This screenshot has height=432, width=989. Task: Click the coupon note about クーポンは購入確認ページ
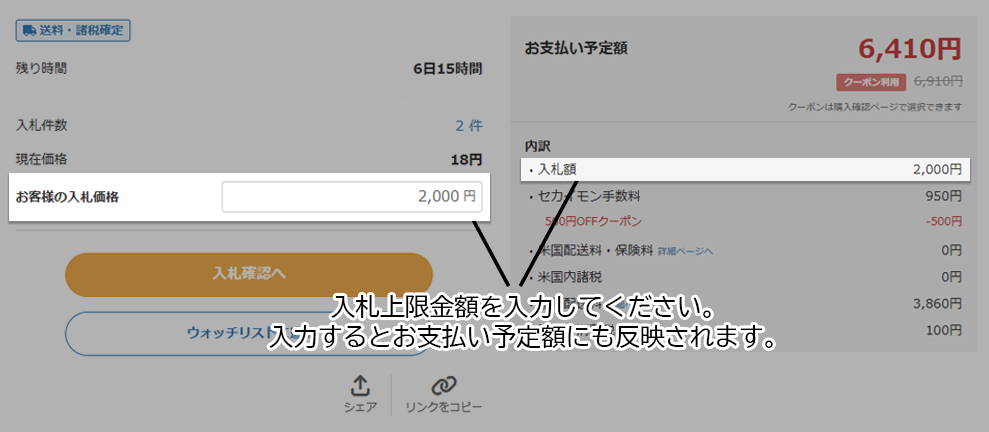click(x=875, y=107)
